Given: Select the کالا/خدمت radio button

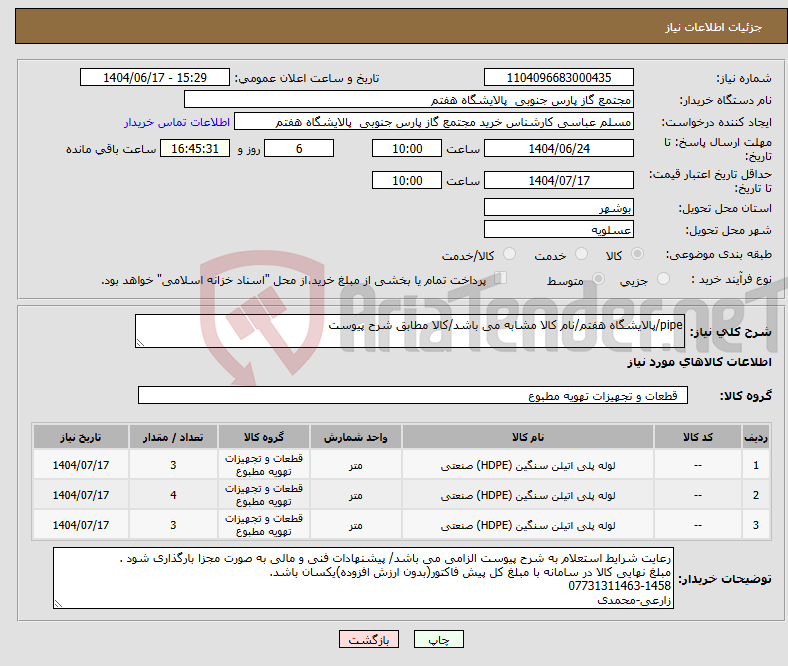Looking at the screenshot, I should coord(509,256).
